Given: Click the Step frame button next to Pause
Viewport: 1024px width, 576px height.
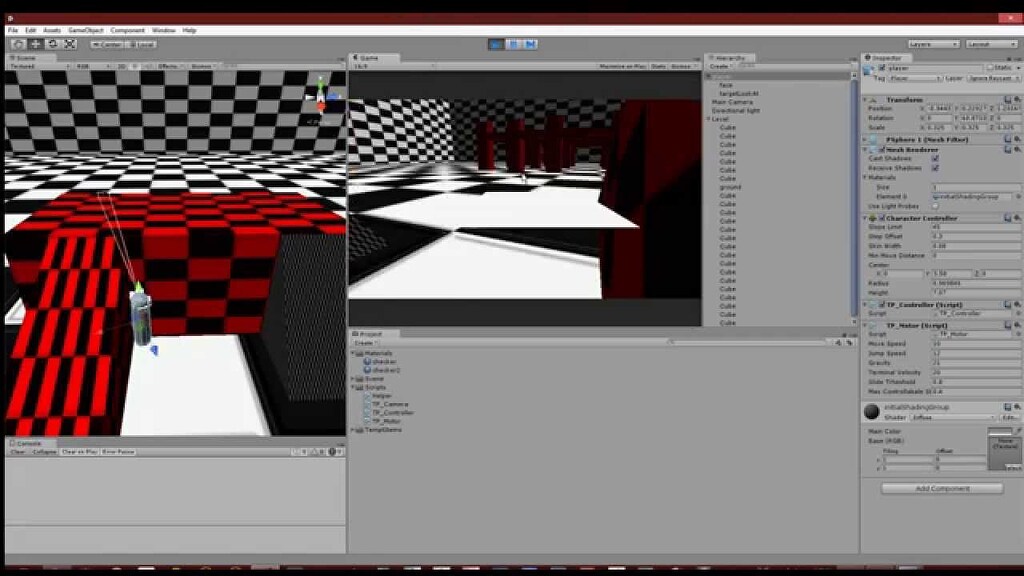Looking at the screenshot, I should coord(530,43).
